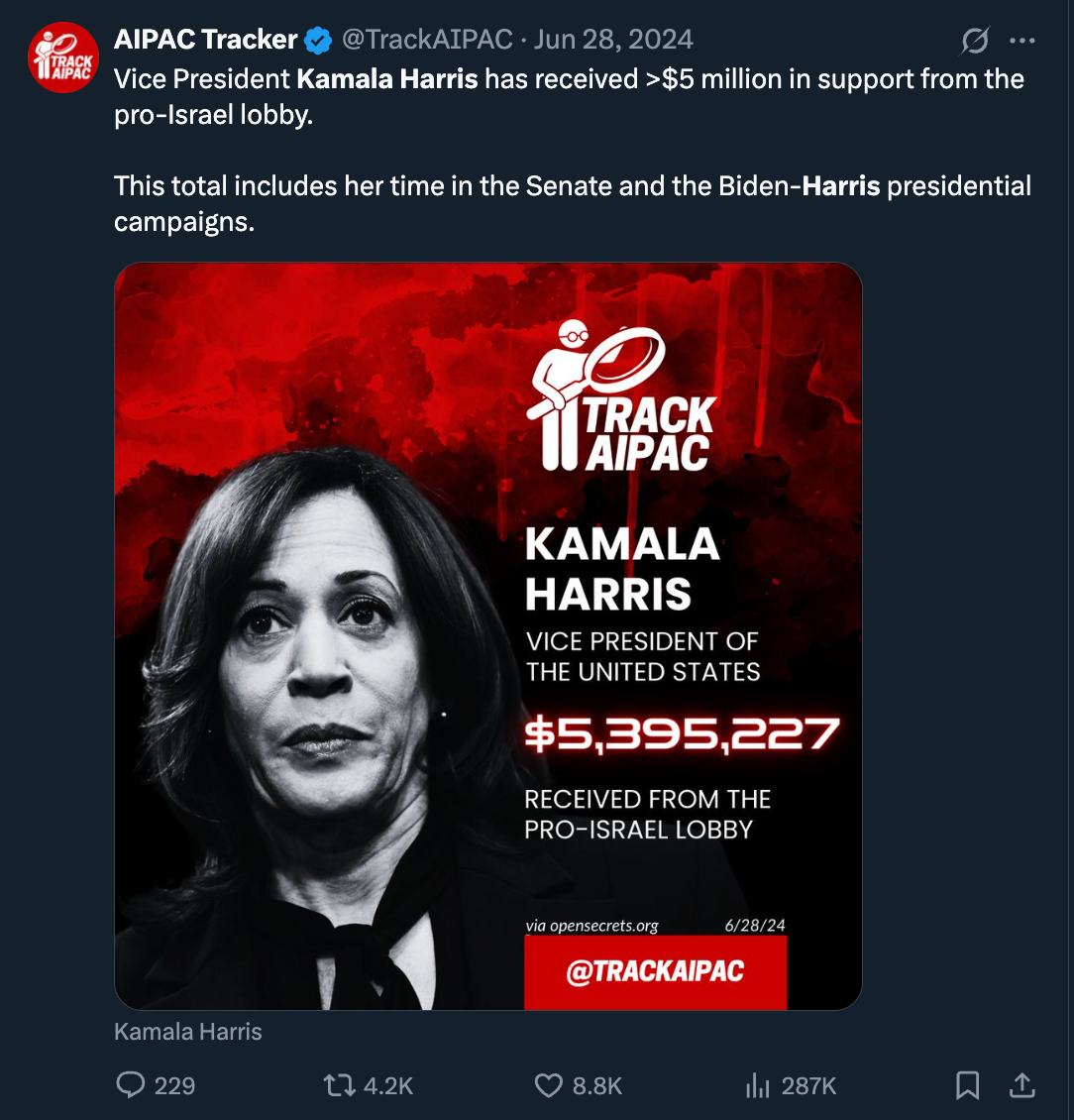Viewport: 1074px width, 1120px height.
Task: Click the Jun 28, 2024 timestamp
Action: click(613, 40)
